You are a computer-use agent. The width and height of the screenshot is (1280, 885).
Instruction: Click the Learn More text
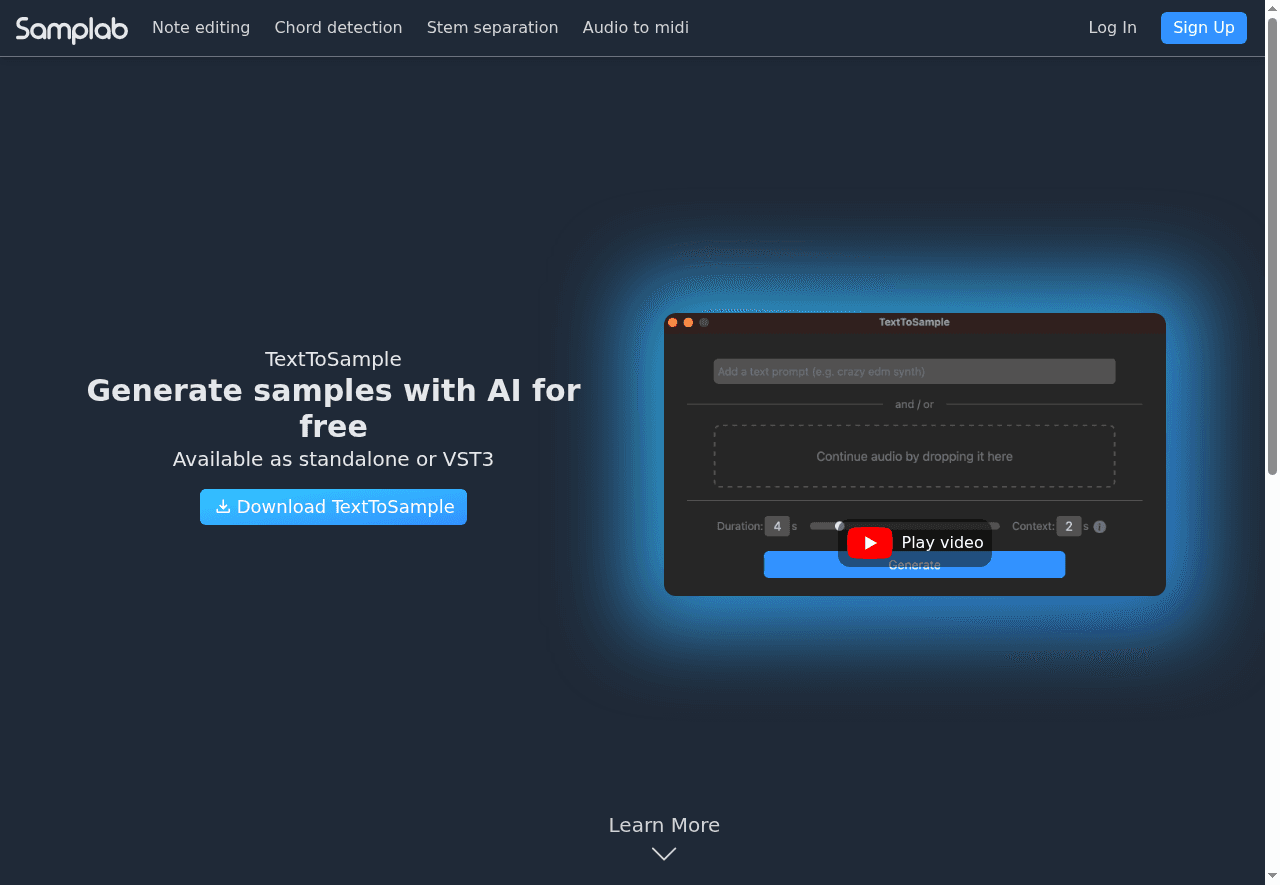pyautogui.click(x=664, y=825)
